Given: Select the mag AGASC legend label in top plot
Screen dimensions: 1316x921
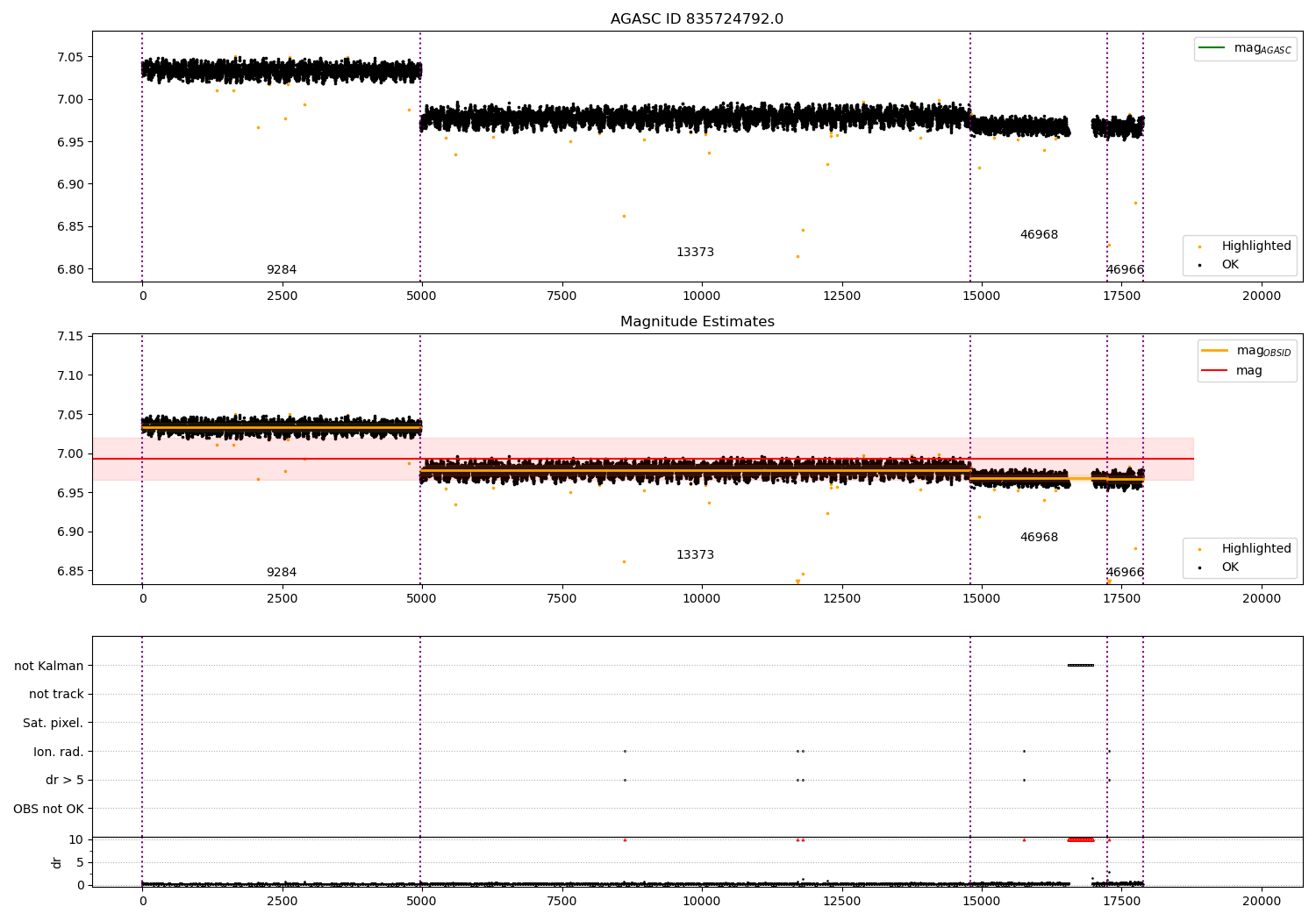Looking at the screenshot, I should pos(1262,49).
